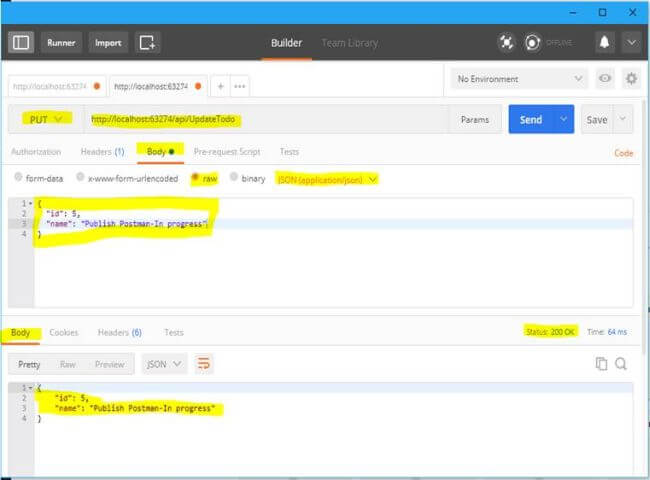Image resolution: width=650 pixels, height=480 pixels.
Task: Collapse the request JSON fold arrow on line 1
Action: click(x=30, y=203)
